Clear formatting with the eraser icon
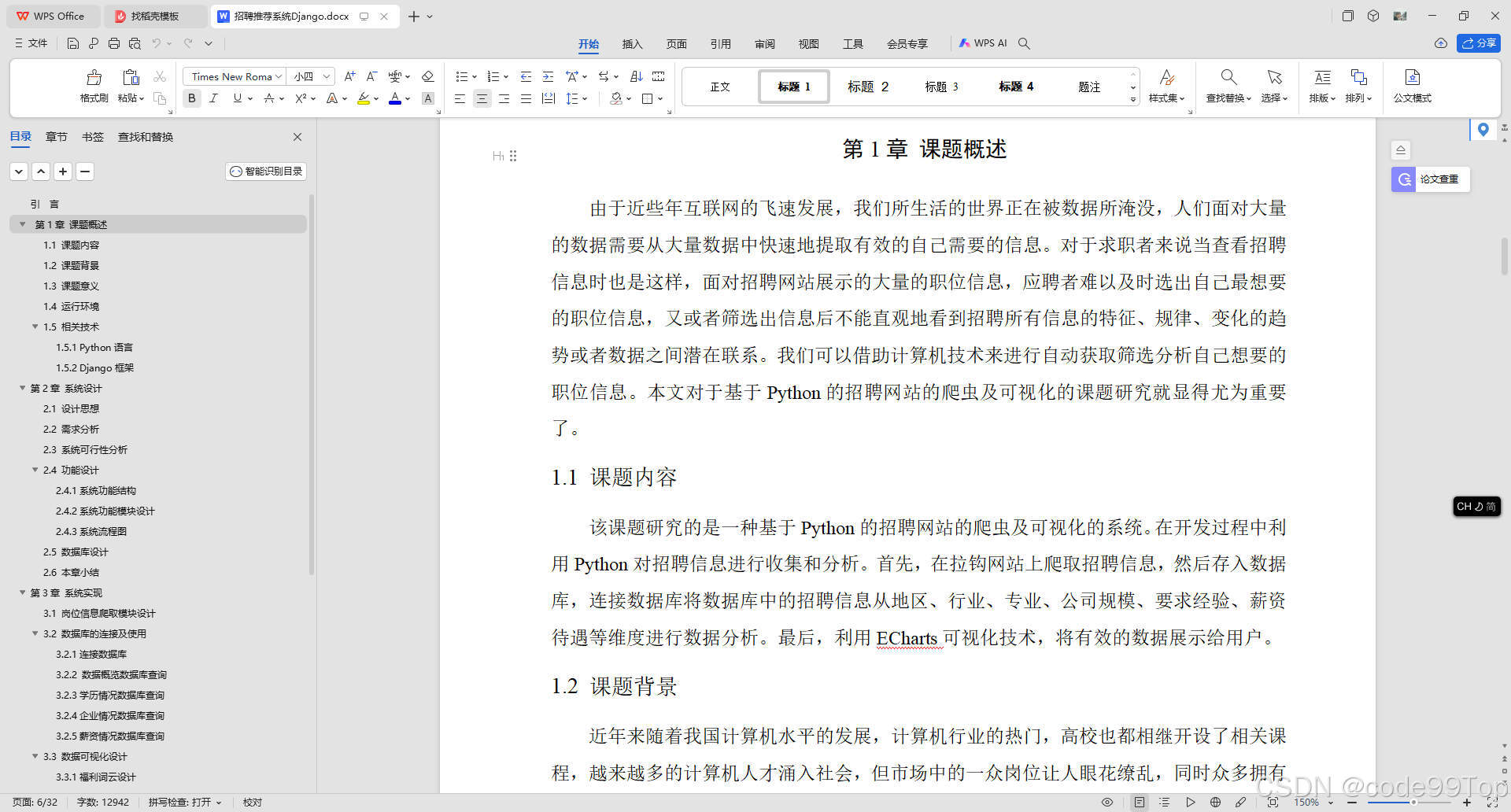Screen dimensions: 1511x812 click(428, 76)
